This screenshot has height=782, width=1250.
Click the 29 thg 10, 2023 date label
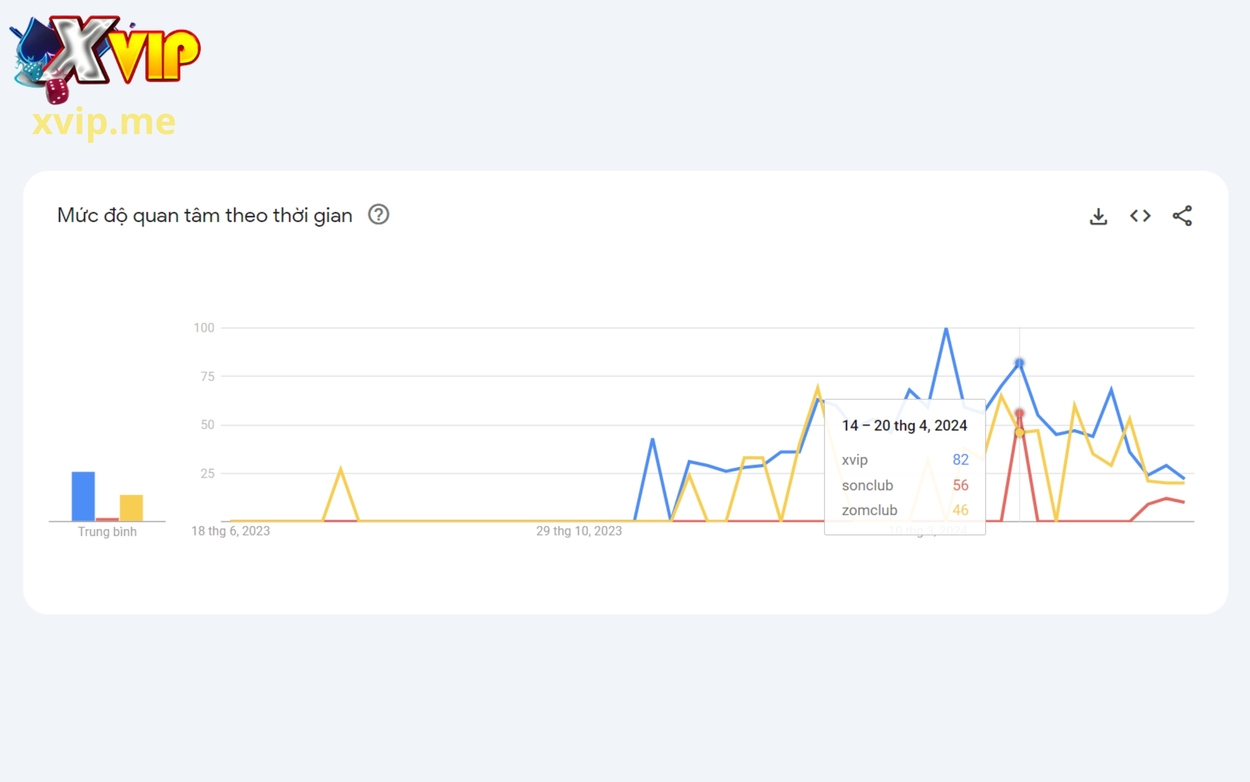[x=579, y=531]
